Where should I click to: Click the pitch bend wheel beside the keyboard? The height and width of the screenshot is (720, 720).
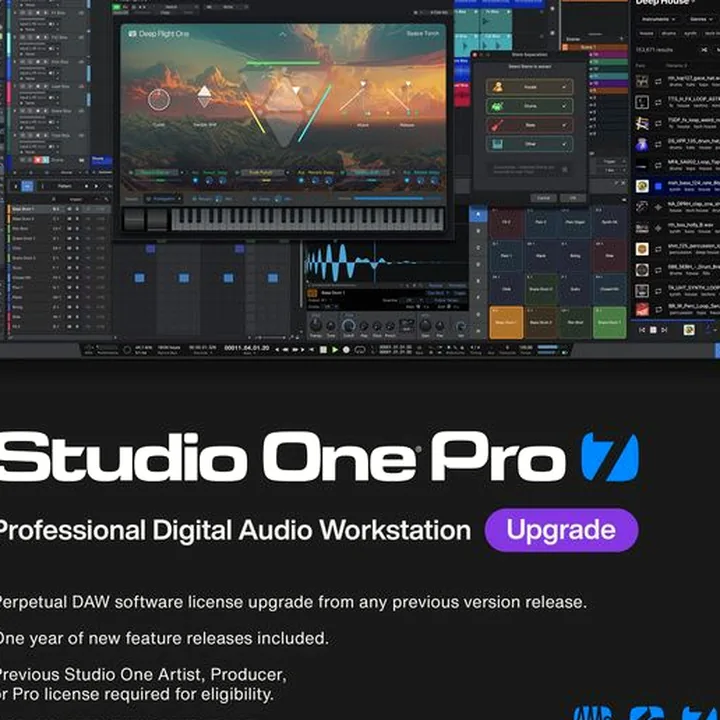(134, 219)
